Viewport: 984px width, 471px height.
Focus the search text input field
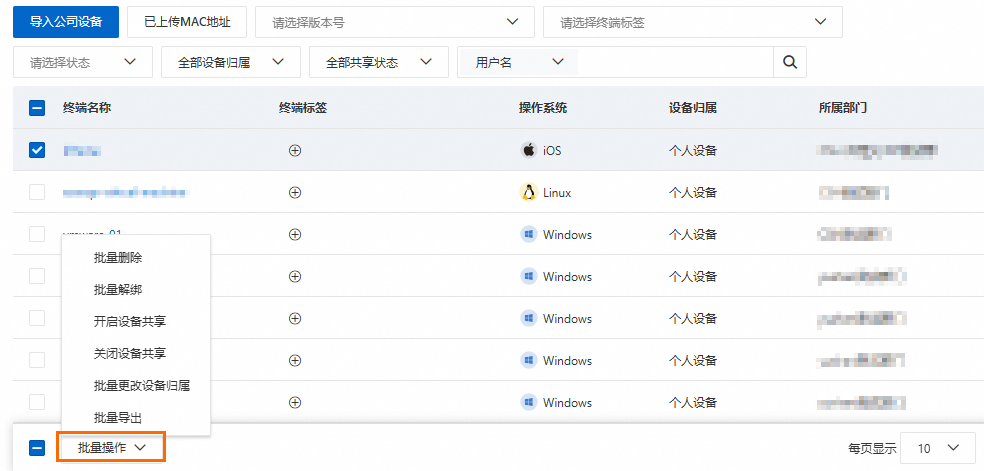click(x=675, y=62)
